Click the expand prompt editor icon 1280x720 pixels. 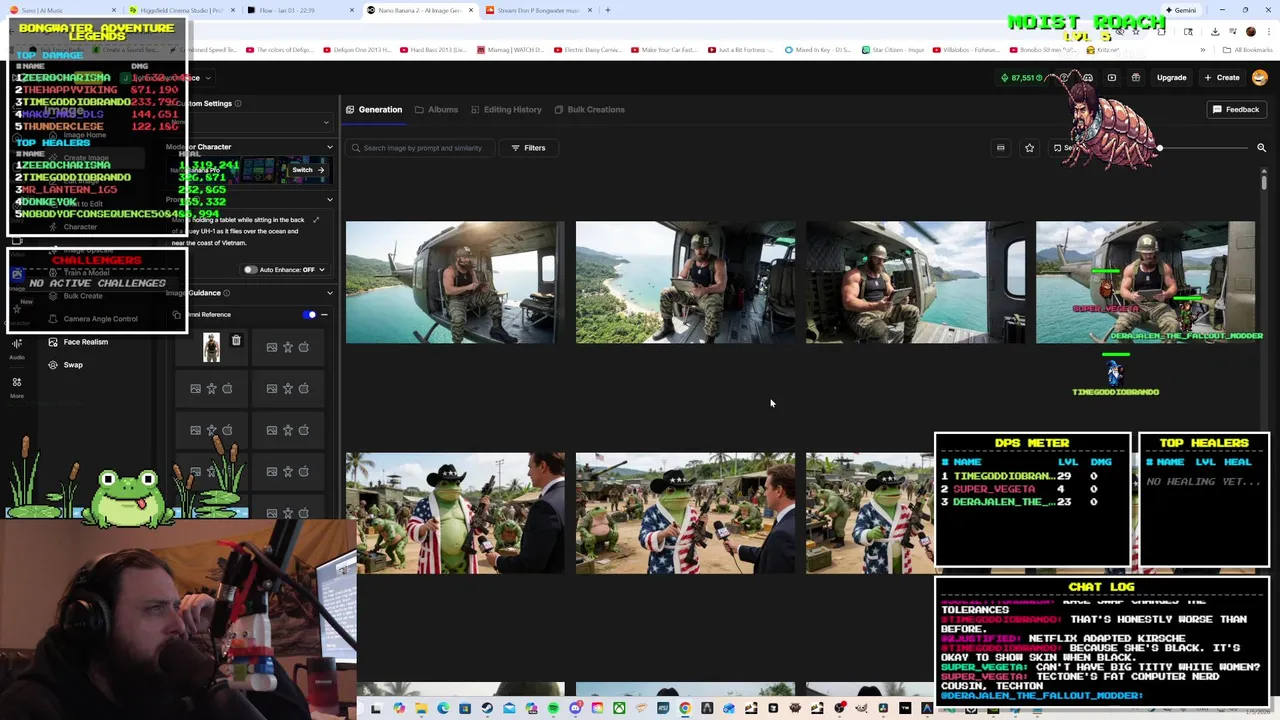pyautogui.click(x=316, y=220)
